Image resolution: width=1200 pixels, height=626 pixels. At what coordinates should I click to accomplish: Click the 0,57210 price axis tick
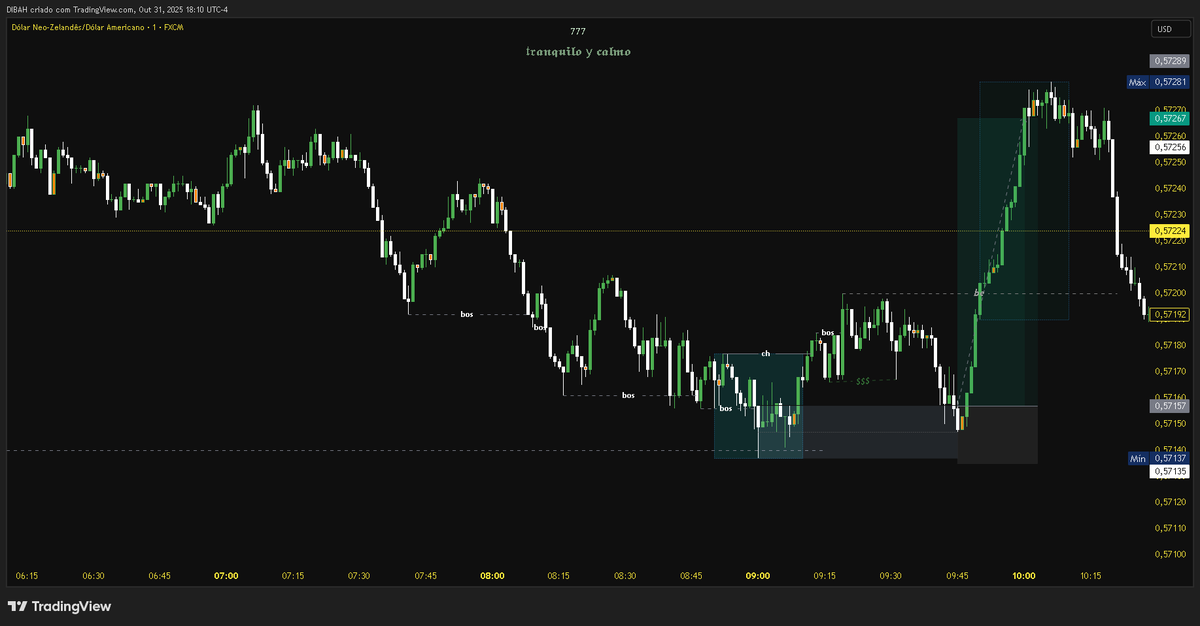1170,267
